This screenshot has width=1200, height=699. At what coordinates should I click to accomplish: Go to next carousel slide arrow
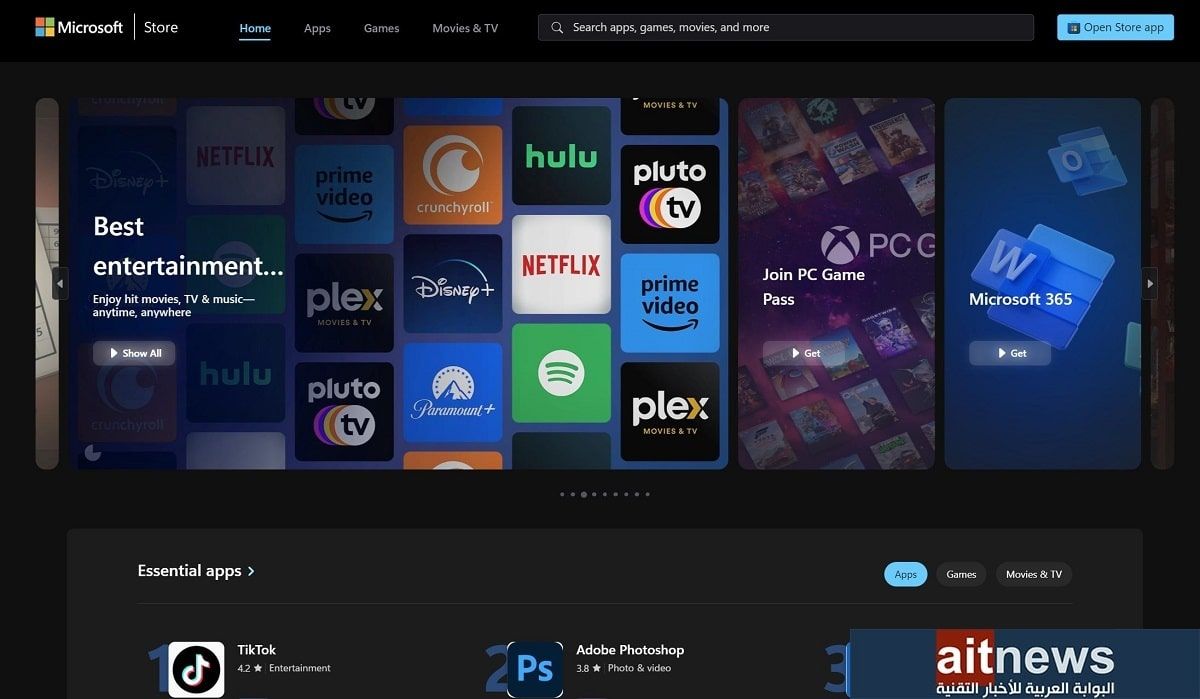(x=1150, y=284)
